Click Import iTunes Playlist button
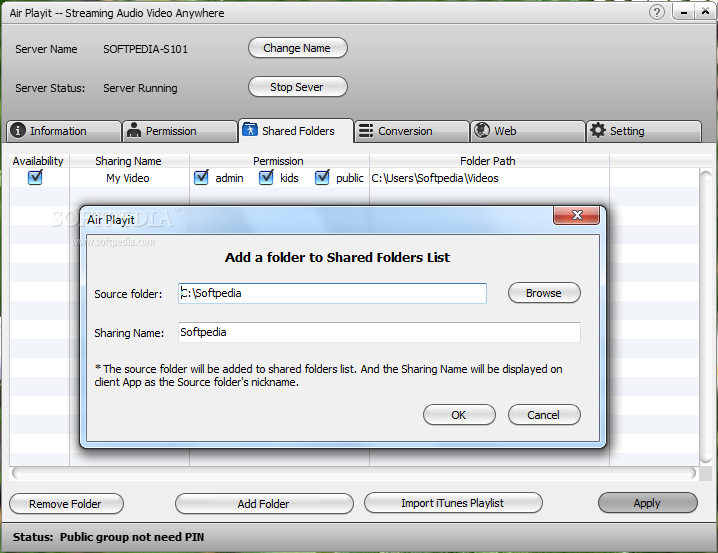The width and height of the screenshot is (718, 553). point(453,503)
